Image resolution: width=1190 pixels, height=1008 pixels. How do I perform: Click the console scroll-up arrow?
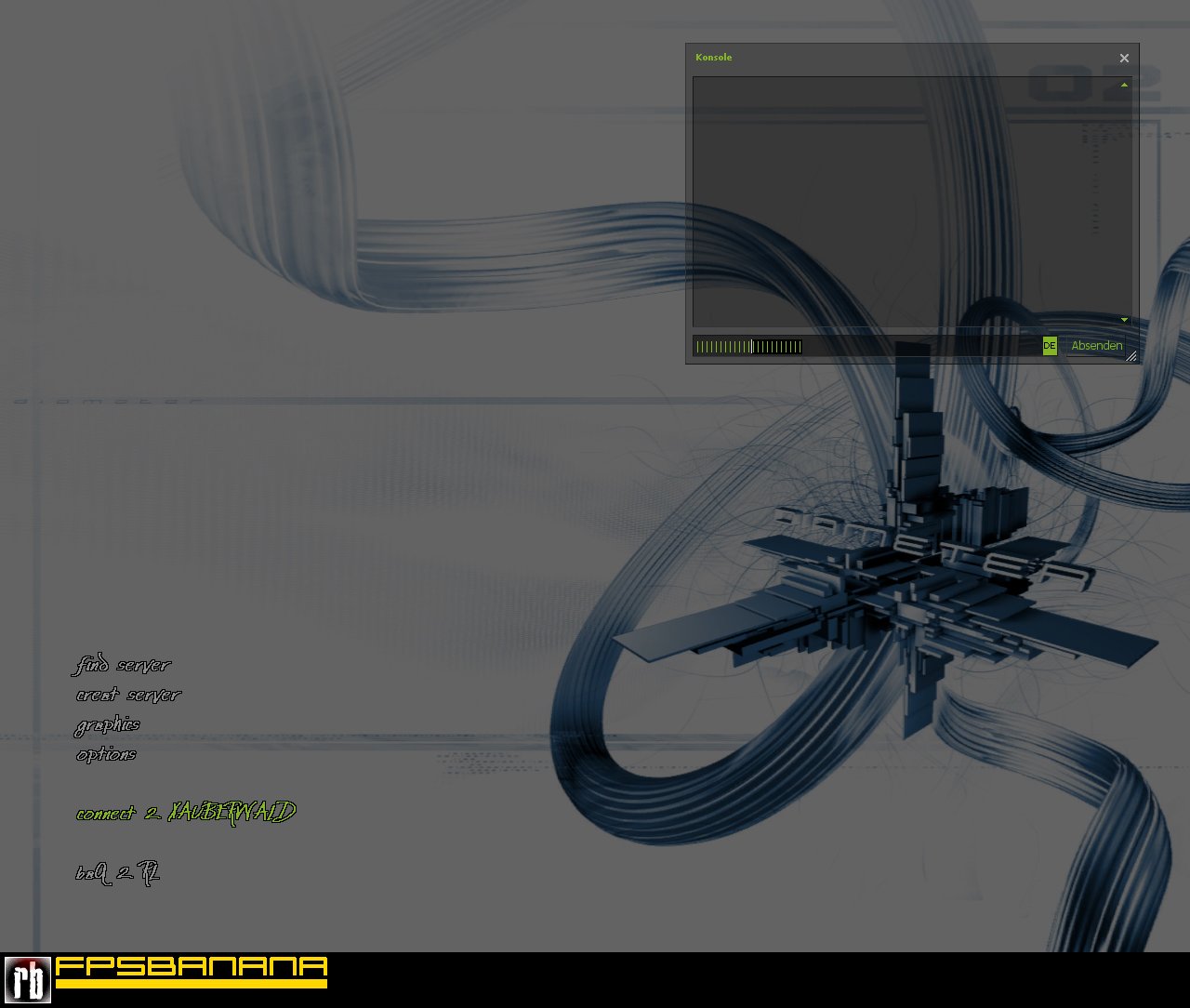pyautogui.click(x=1124, y=85)
